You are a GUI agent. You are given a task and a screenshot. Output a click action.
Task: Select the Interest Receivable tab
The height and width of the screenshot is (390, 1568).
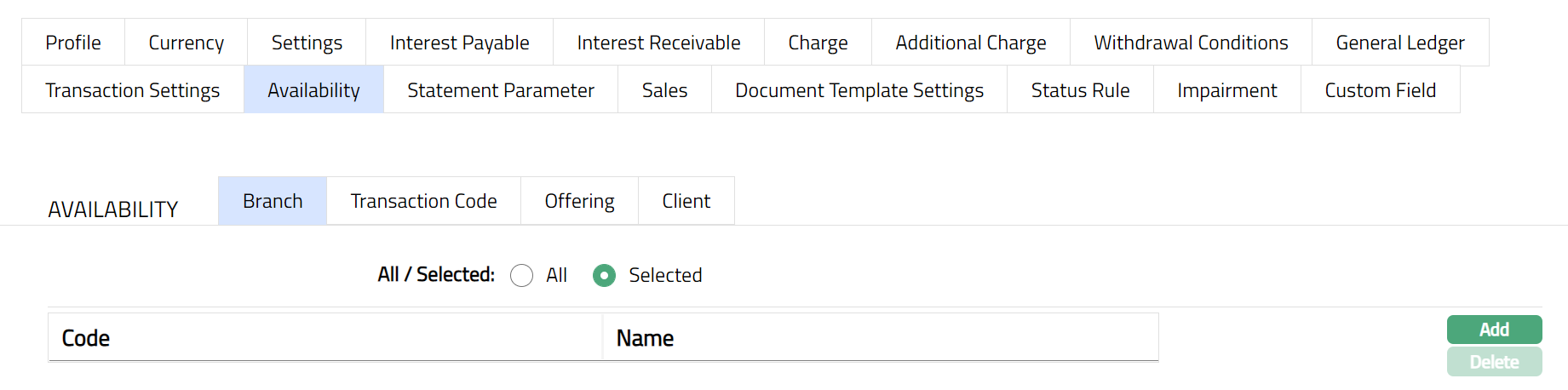coord(658,43)
